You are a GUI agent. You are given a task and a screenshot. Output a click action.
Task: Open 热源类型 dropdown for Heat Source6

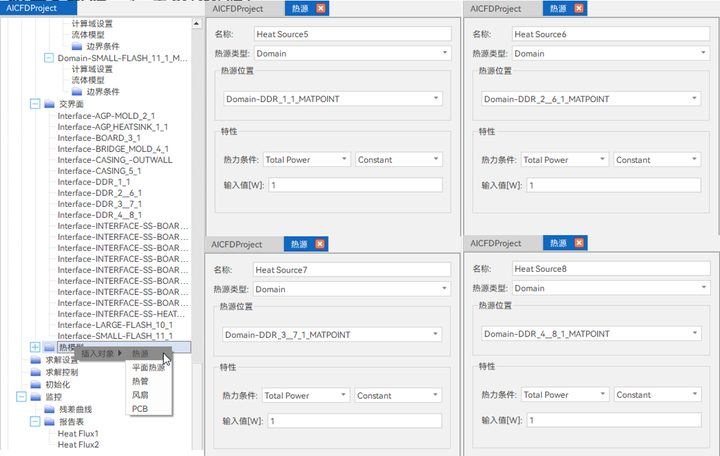point(611,53)
